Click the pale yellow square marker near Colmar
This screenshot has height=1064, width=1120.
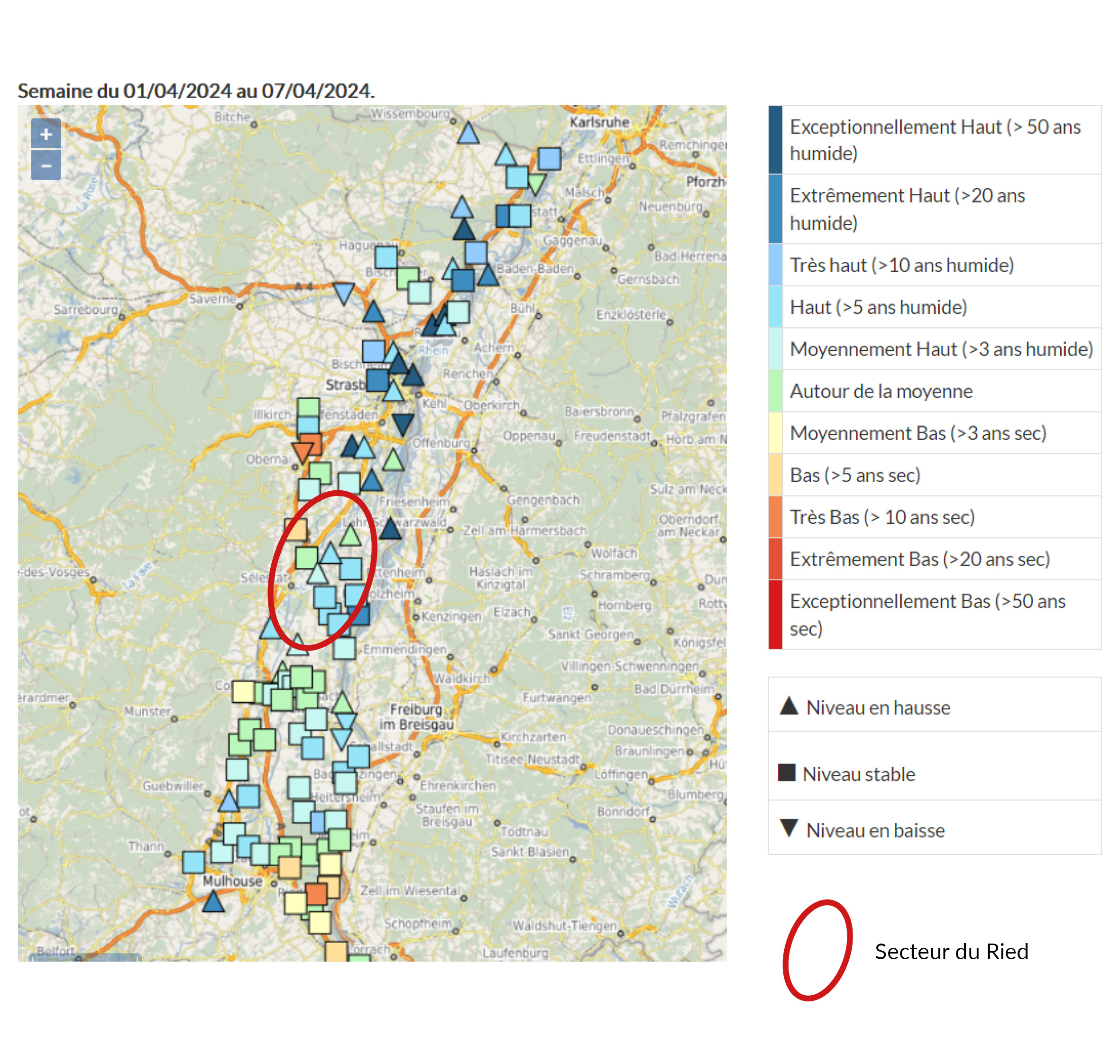point(243,691)
